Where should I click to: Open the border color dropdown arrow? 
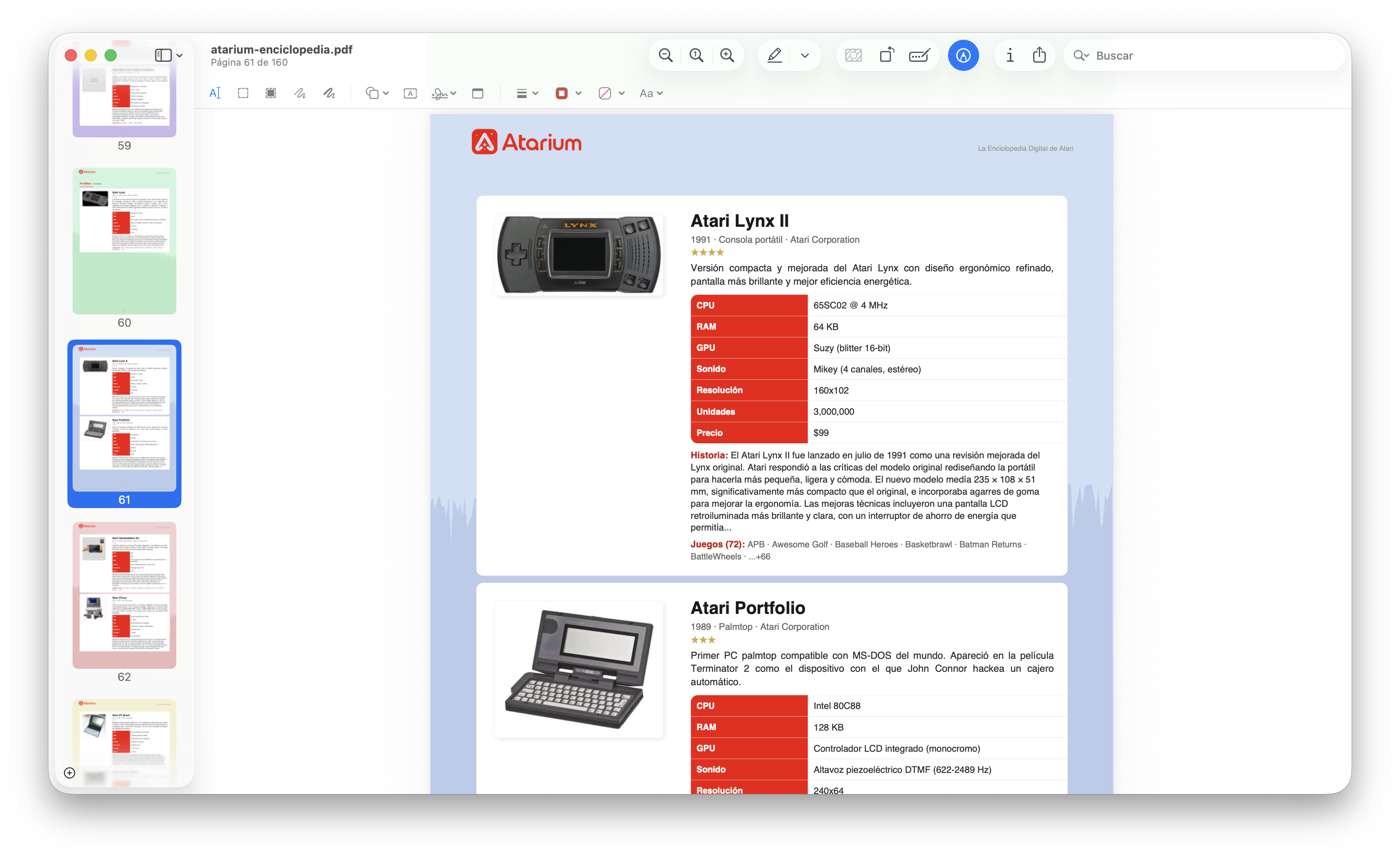[579, 93]
